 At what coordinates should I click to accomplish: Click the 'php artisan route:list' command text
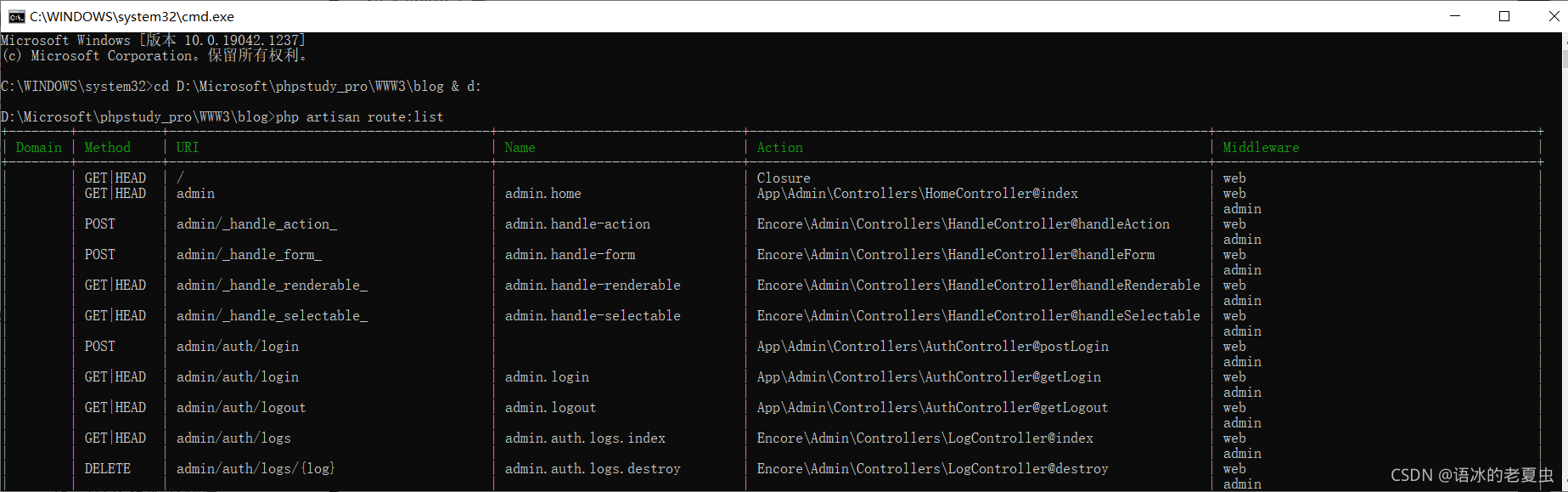(x=360, y=117)
